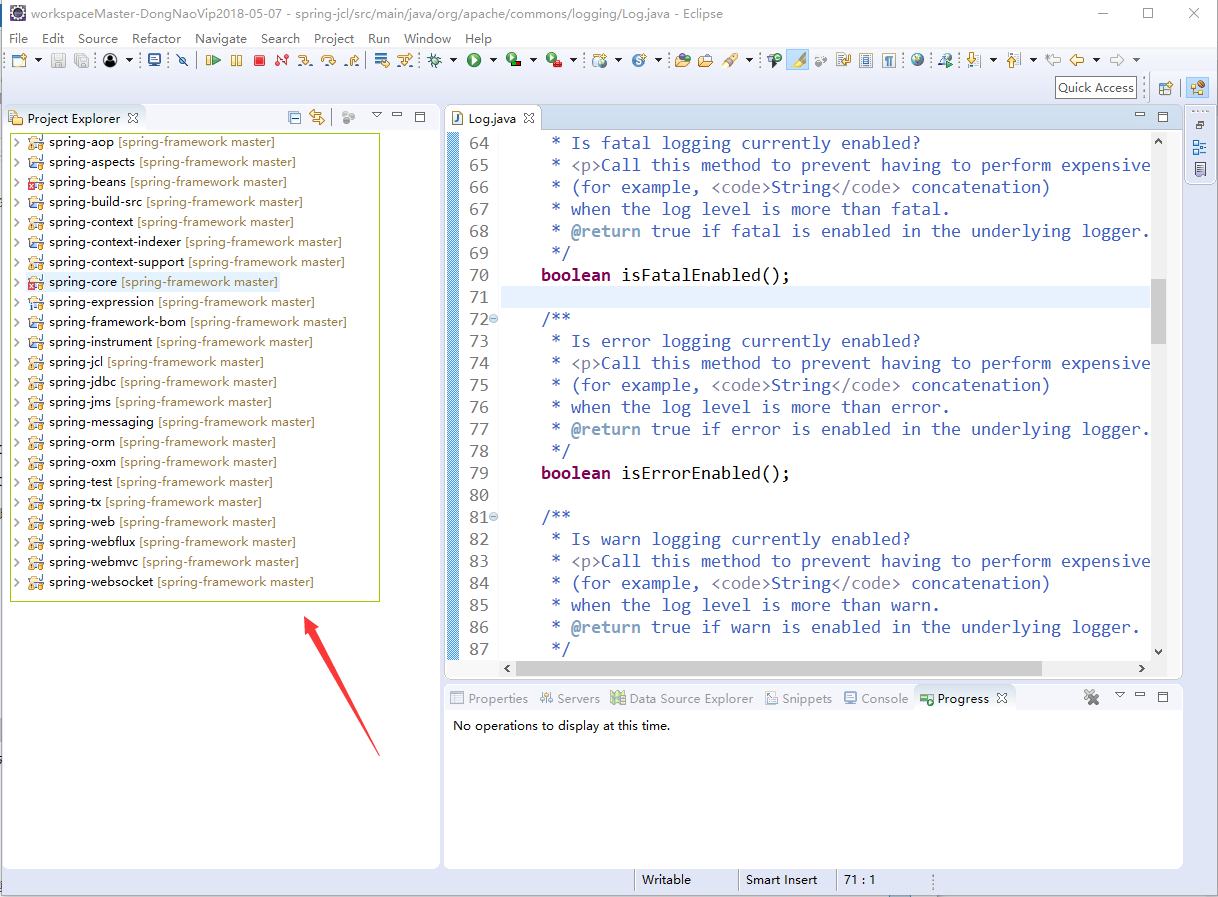Click isErrorEnabled method on line 79
Image resolution: width=1218 pixels, height=897 pixels.
coord(691,473)
